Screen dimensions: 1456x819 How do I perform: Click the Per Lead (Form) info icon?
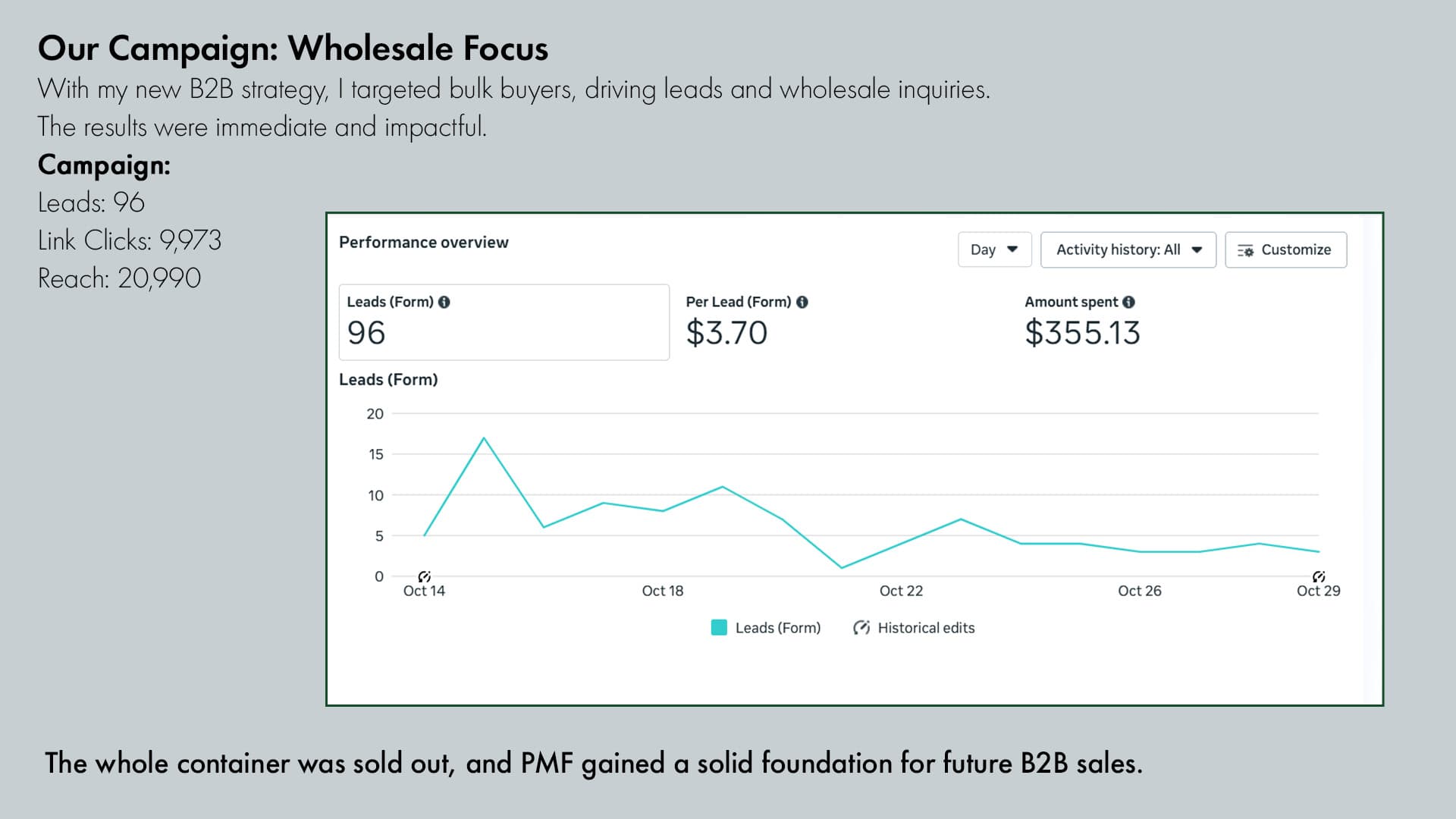point(804,302)
